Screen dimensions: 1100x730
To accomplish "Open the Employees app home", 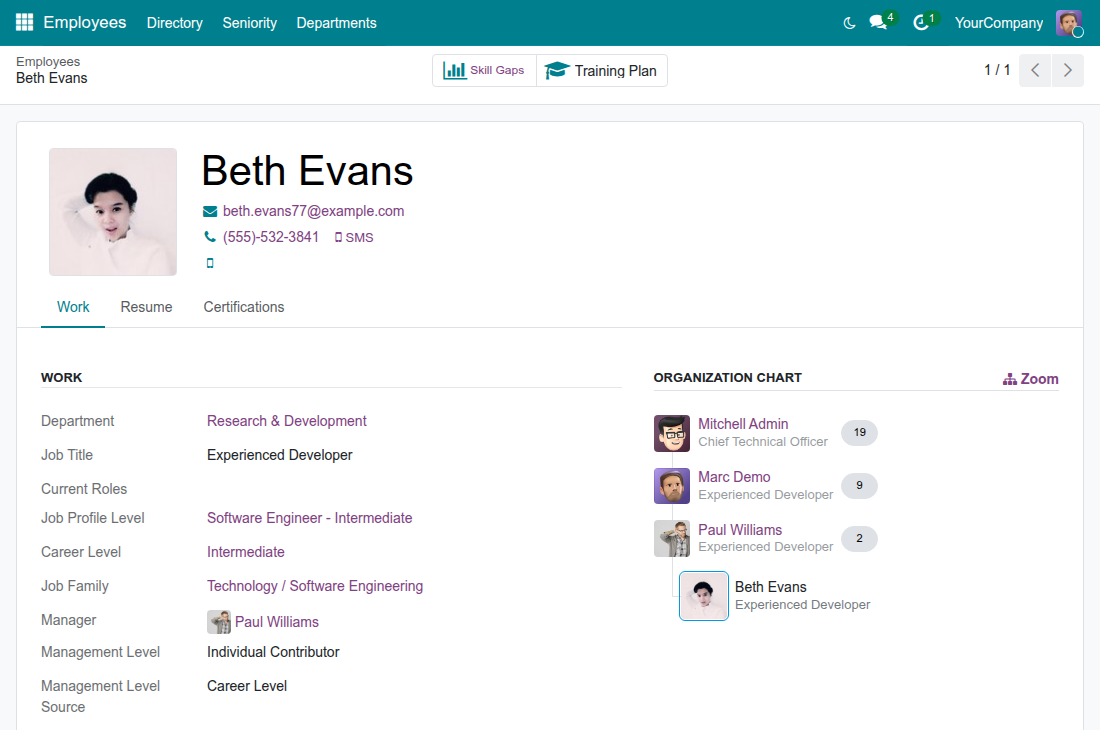I will [x=85, y=22].
